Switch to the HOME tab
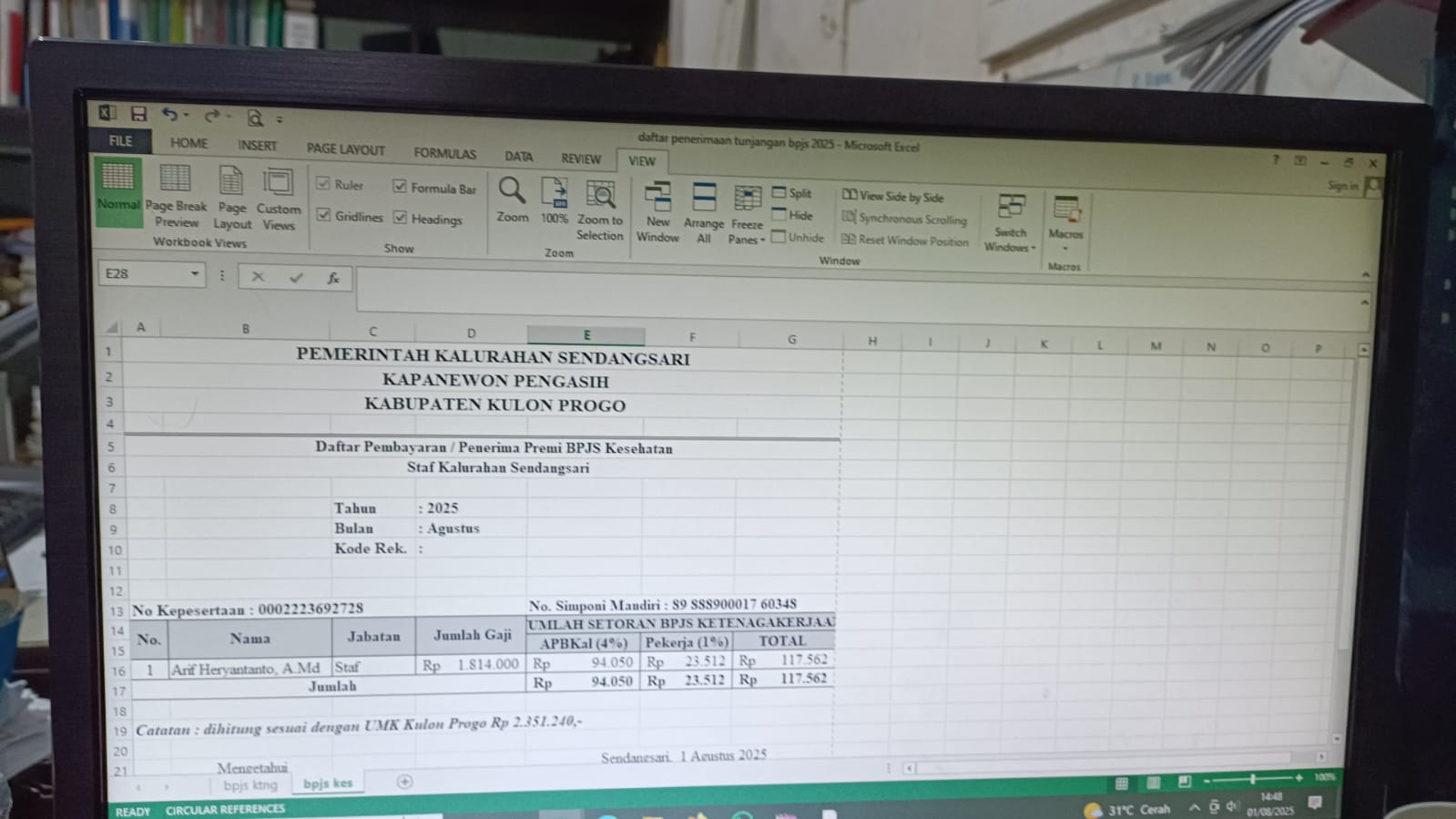Viewport: 1456px width, 819px height. pos(188,143)
